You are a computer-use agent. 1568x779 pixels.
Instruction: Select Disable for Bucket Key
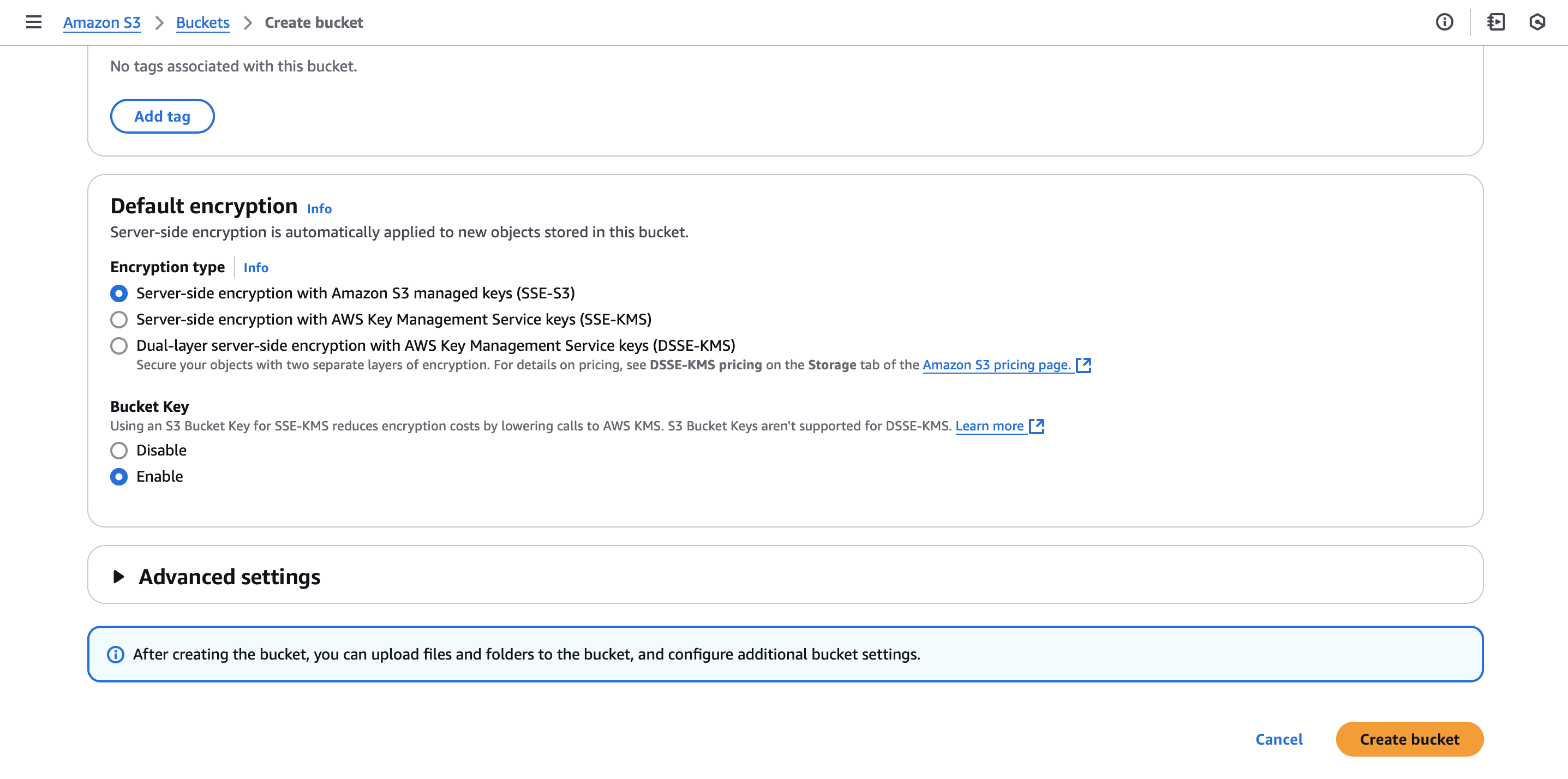coord(119,451)
